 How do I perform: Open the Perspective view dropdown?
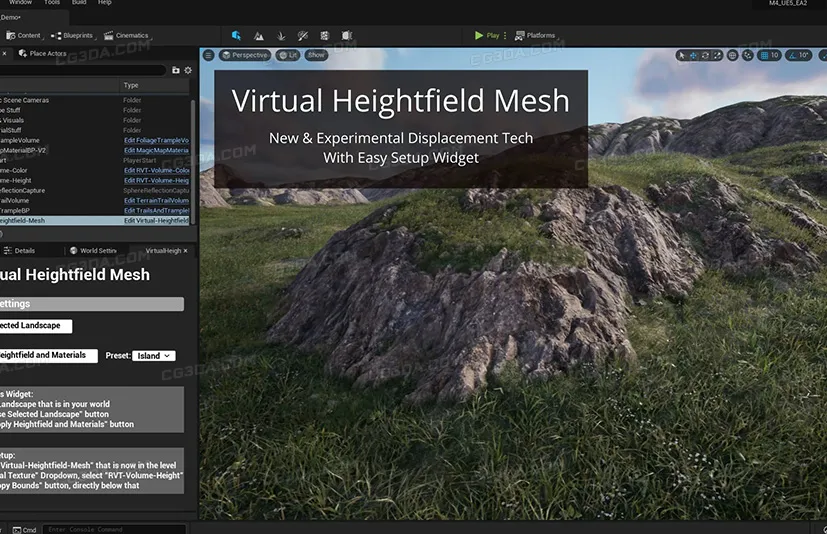[245, 55]
